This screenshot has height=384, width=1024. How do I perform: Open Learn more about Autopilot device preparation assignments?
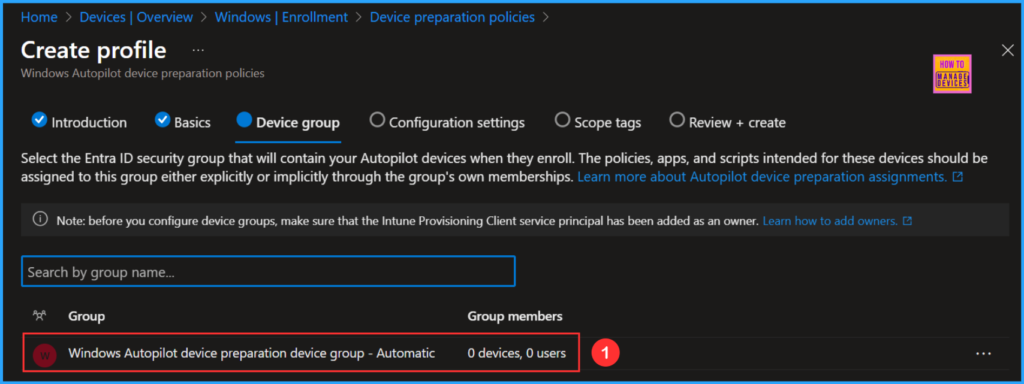click(x=769, y=177)
